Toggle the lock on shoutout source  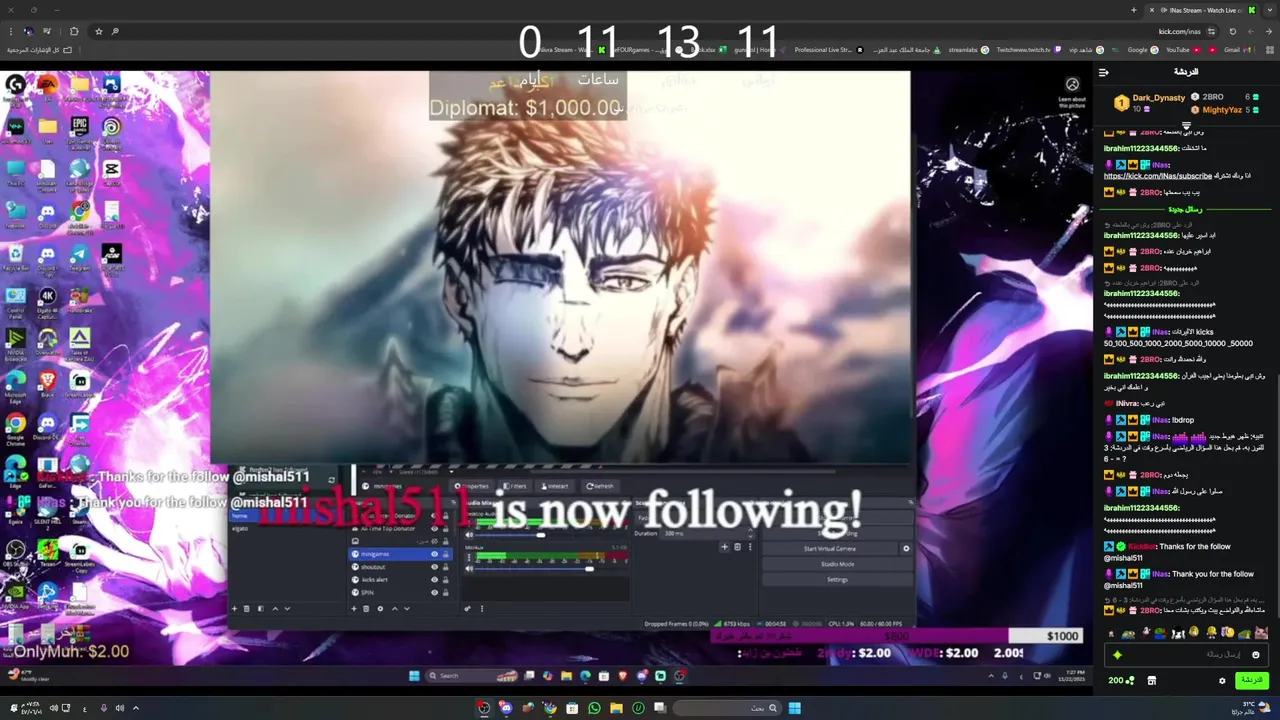[x=445, y=567]
